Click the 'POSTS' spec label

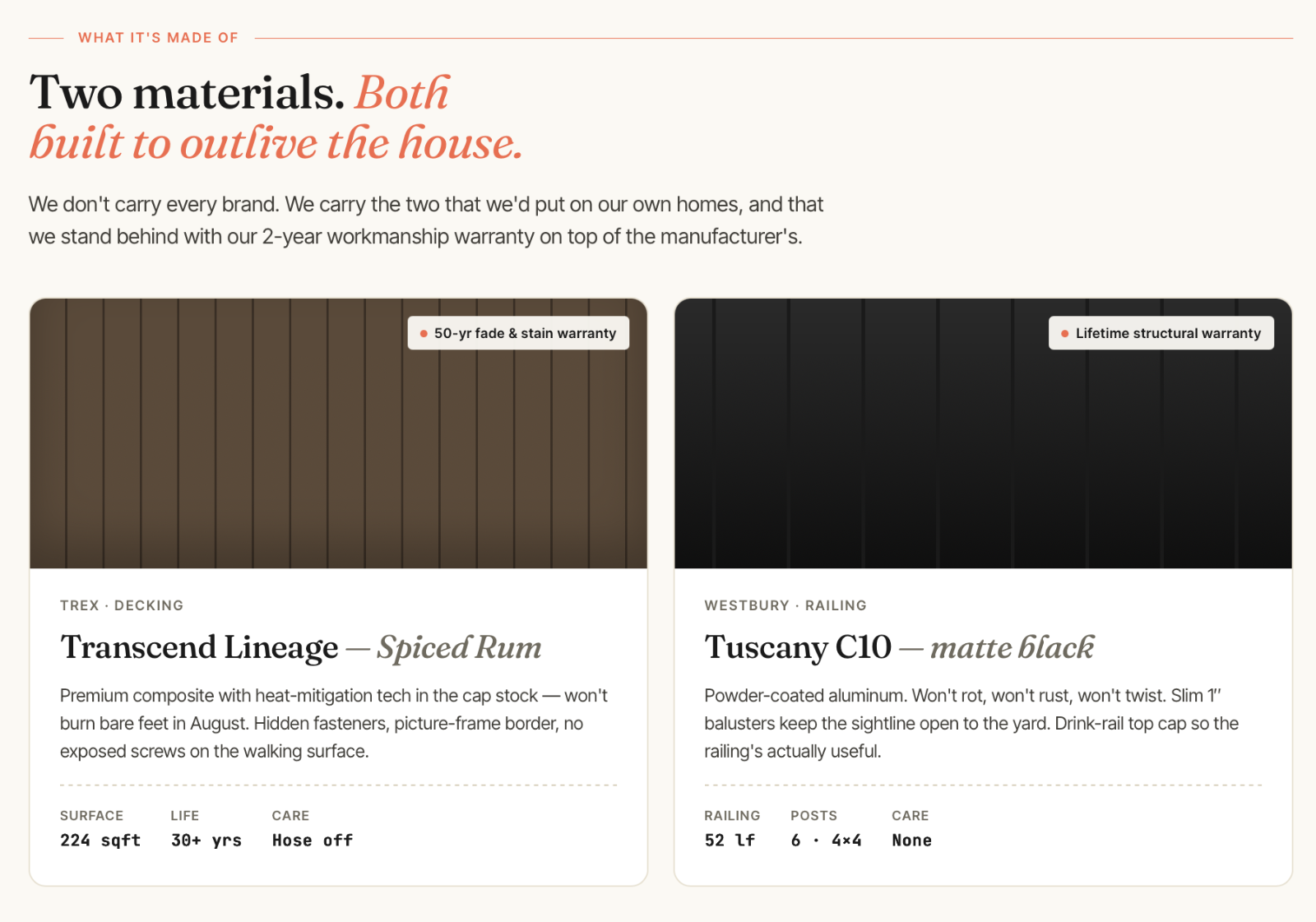click(x=813, y=816)
